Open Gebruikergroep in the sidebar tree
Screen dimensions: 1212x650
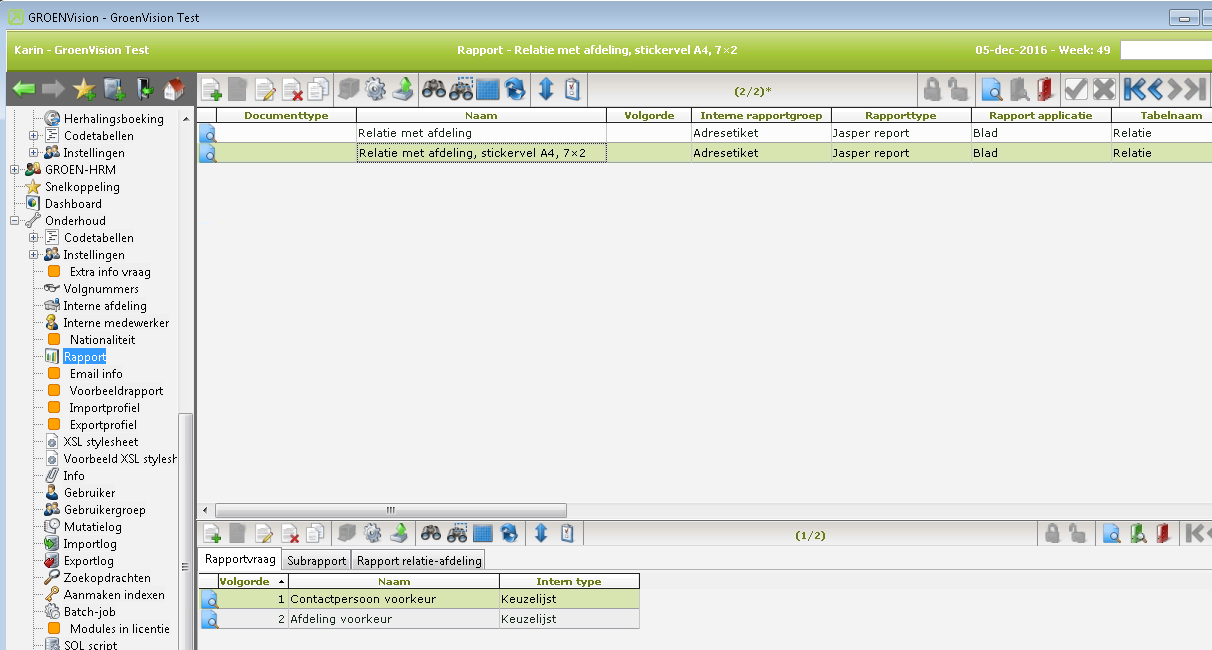pyautogui.click(x=104, y=510)
